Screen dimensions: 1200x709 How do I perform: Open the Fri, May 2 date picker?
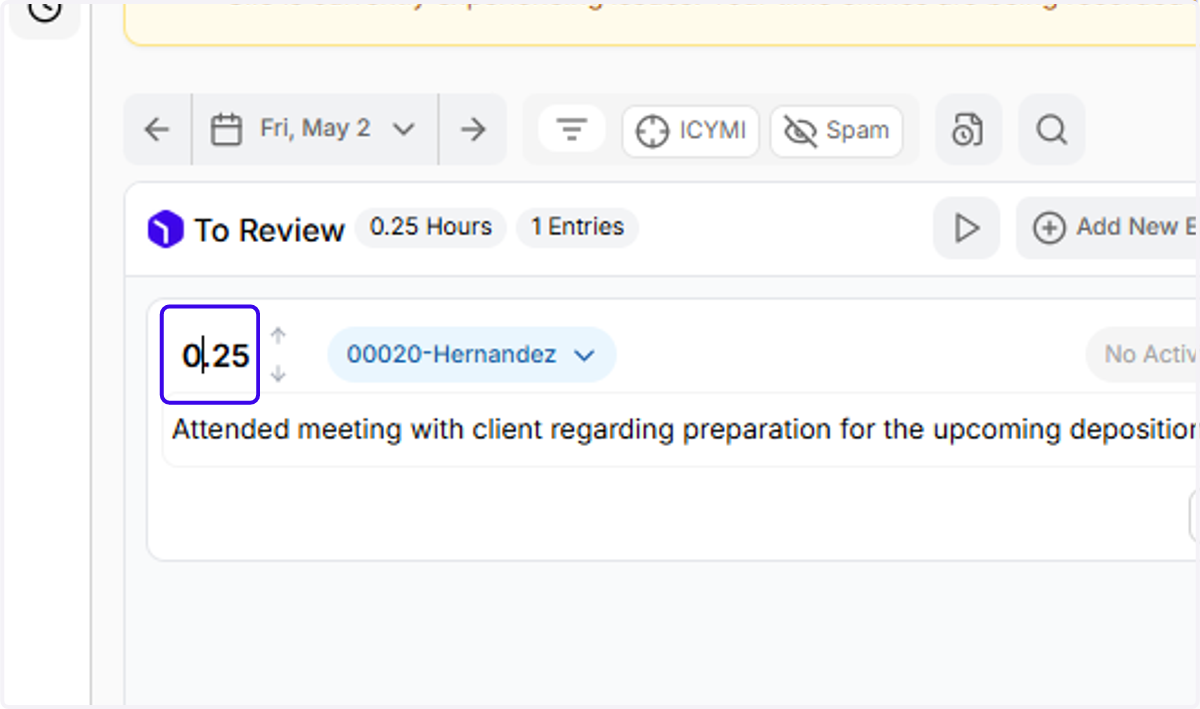click(315, 129)
